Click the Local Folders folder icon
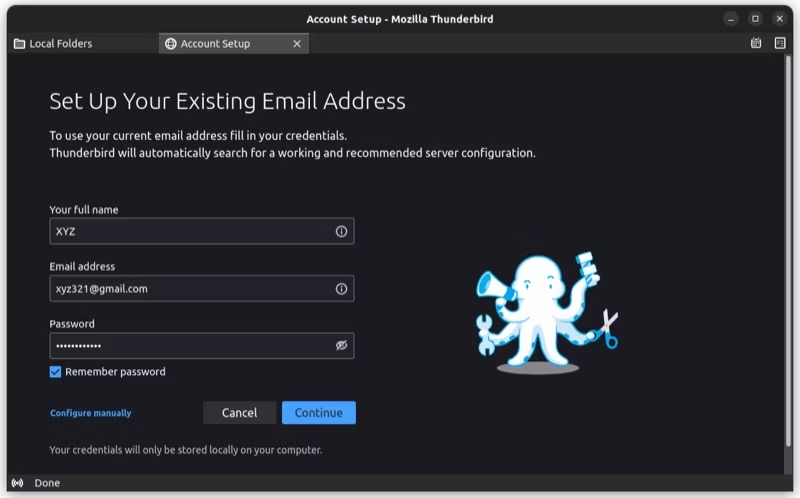The height and width of the screenshot is (498, 800). tap(19, 44)
